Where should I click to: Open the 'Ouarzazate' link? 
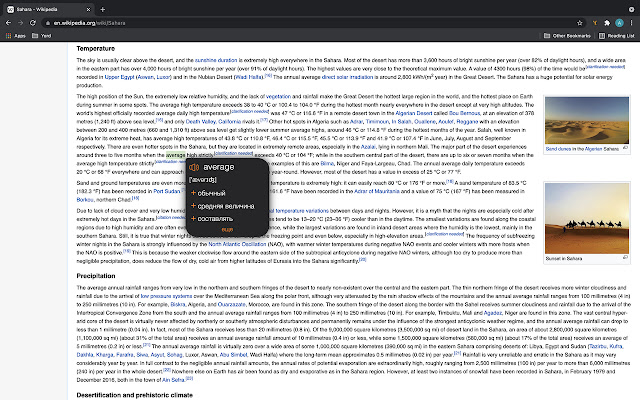click(x=231, y=304)
